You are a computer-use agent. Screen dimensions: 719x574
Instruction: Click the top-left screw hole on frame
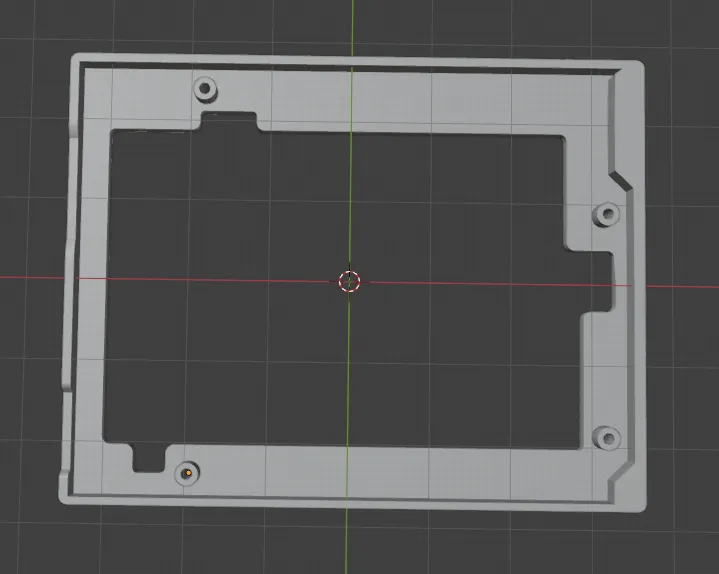pos(206,89)
